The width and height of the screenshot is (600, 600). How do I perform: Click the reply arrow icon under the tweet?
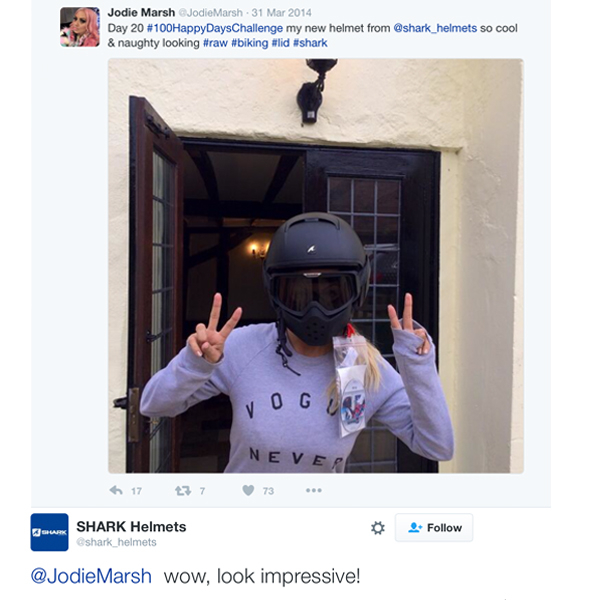pos(116,490)
